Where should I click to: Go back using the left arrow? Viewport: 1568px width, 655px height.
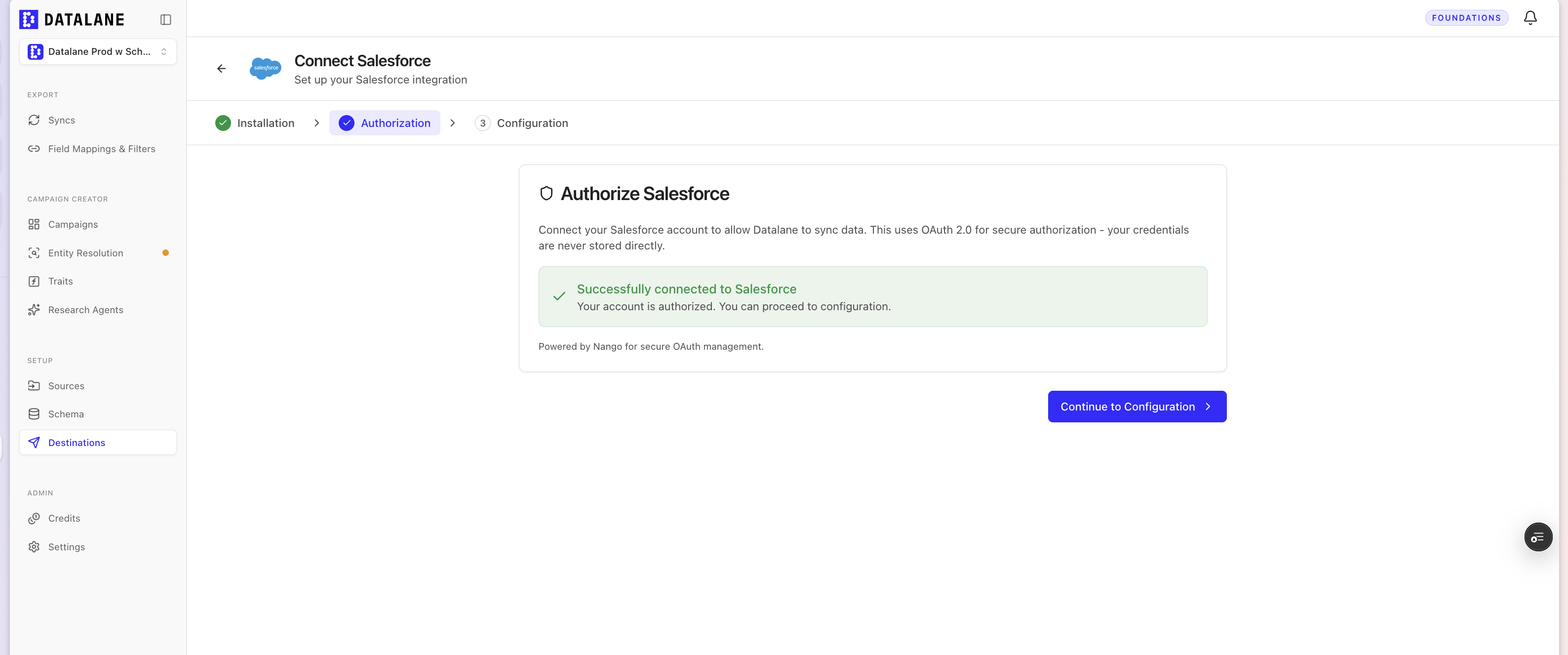coord(222,68)
